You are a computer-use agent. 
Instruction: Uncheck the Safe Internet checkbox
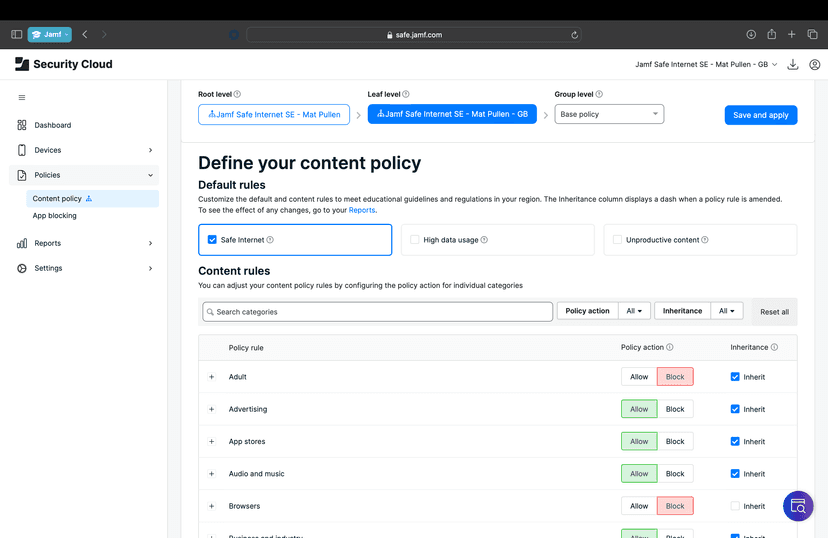click(x=212, y=240)
